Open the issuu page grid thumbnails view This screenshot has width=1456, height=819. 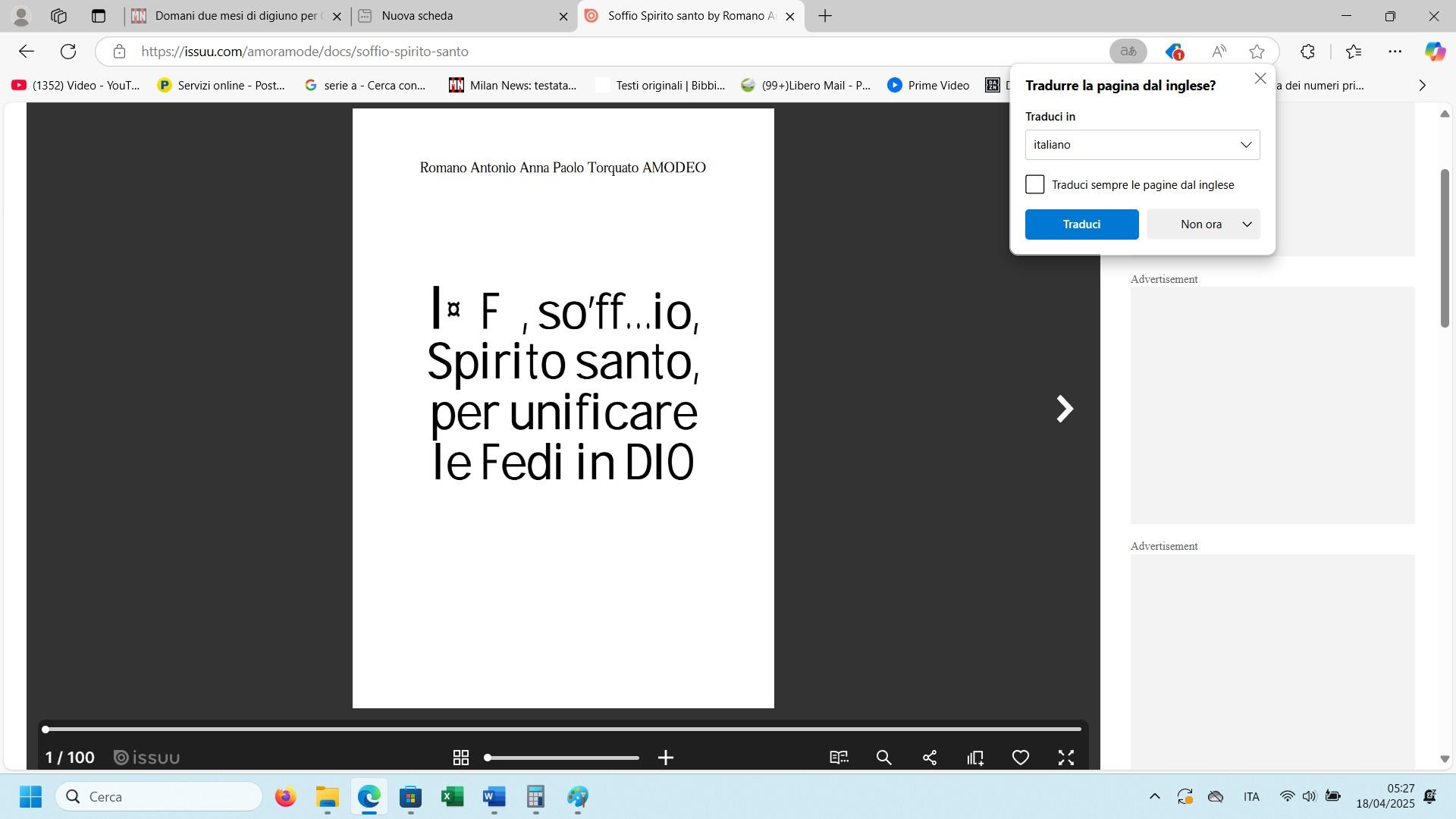click(x=460, y=758)
